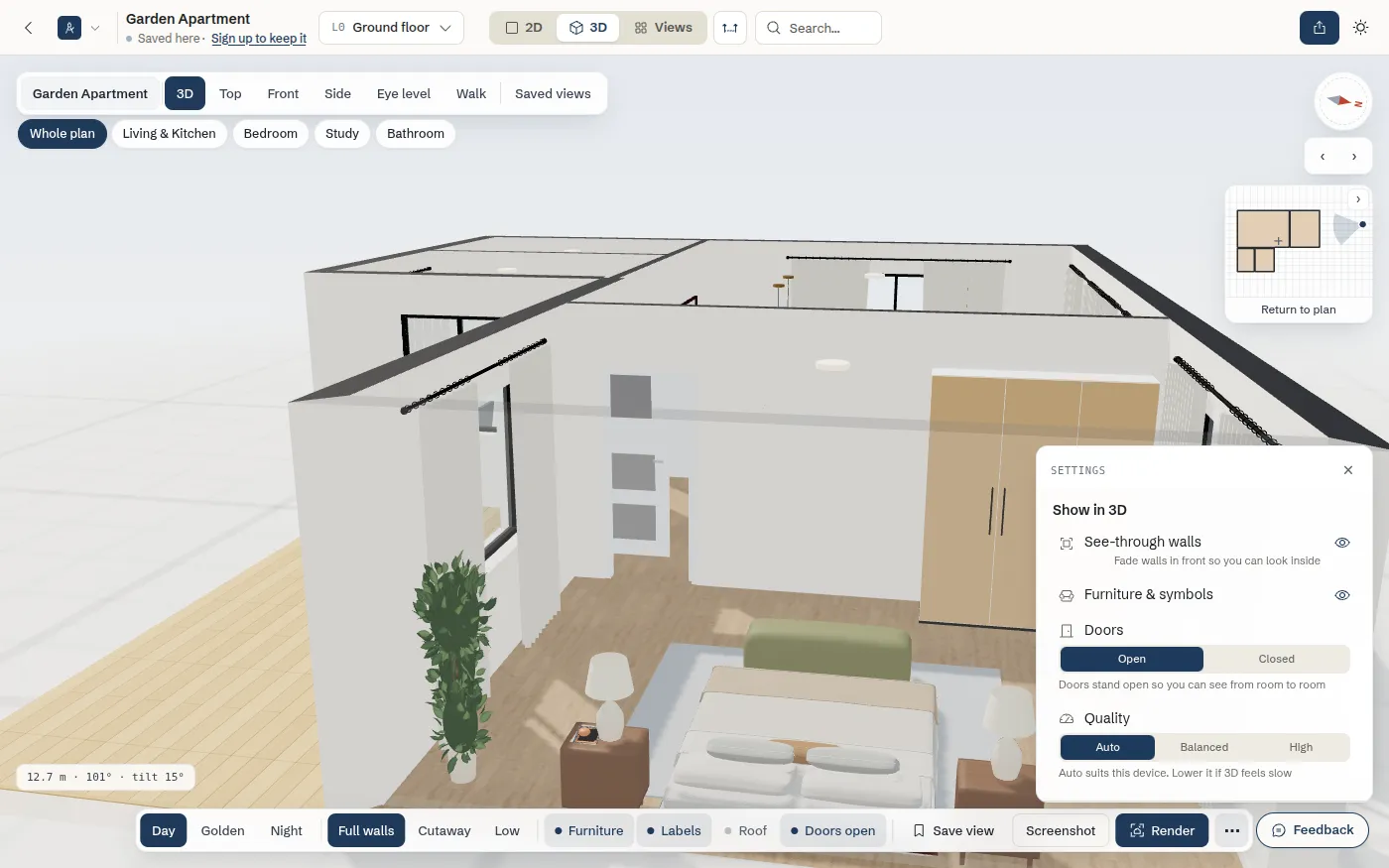The width and height of the screenshot is (1389, 868).
Task: Toggle Furniture & symbols eye icon
Action: coord(1342,595)
